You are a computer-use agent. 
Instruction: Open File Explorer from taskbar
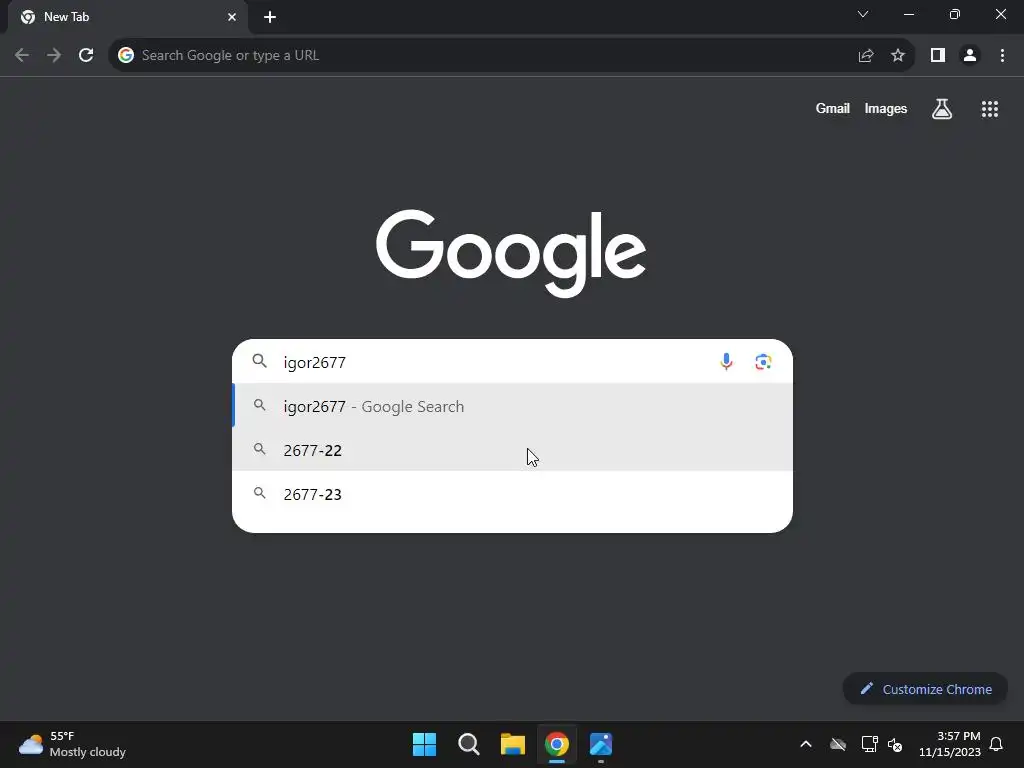point(513,744)
